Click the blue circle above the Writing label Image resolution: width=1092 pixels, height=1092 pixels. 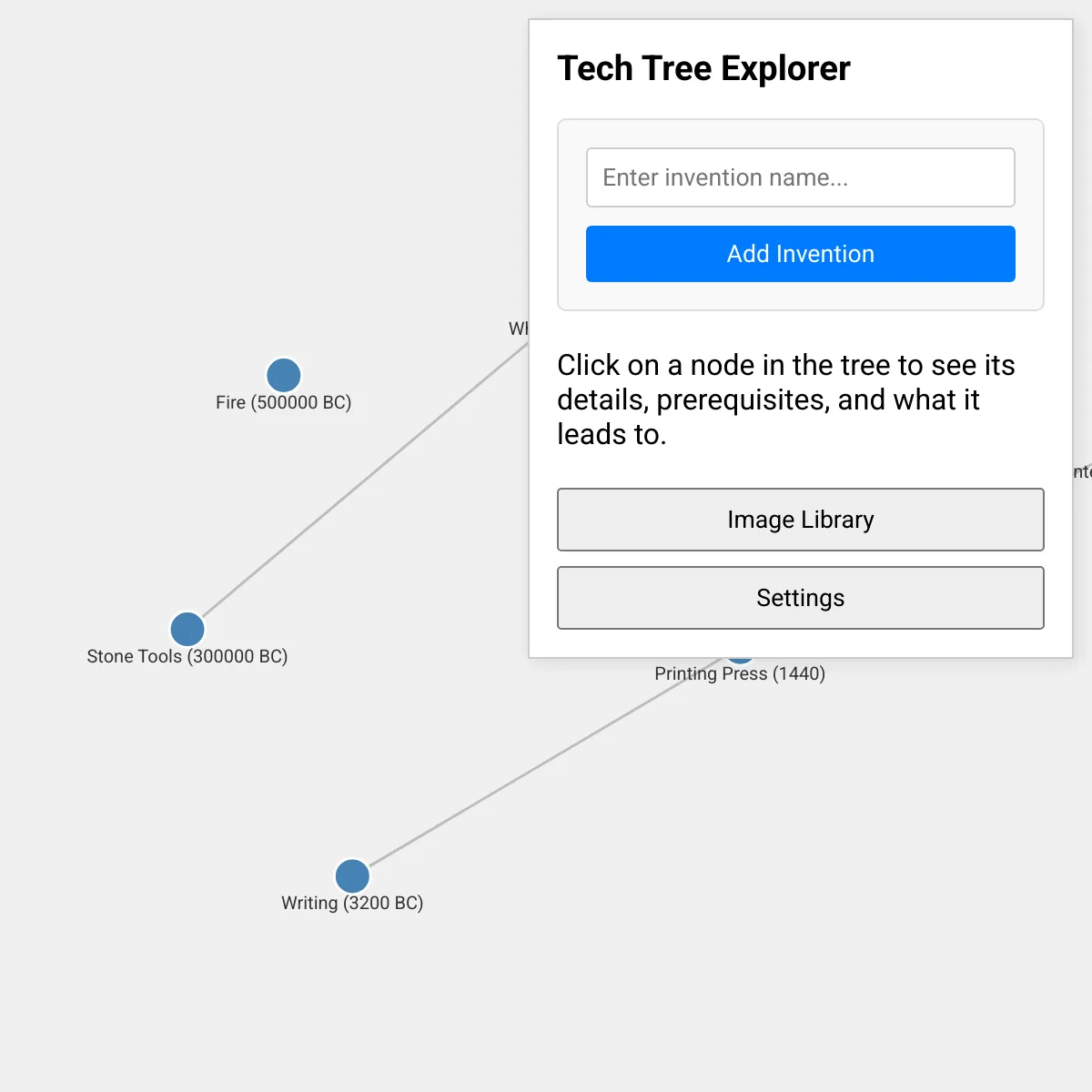pyautogui.click(x=352, y=875)
